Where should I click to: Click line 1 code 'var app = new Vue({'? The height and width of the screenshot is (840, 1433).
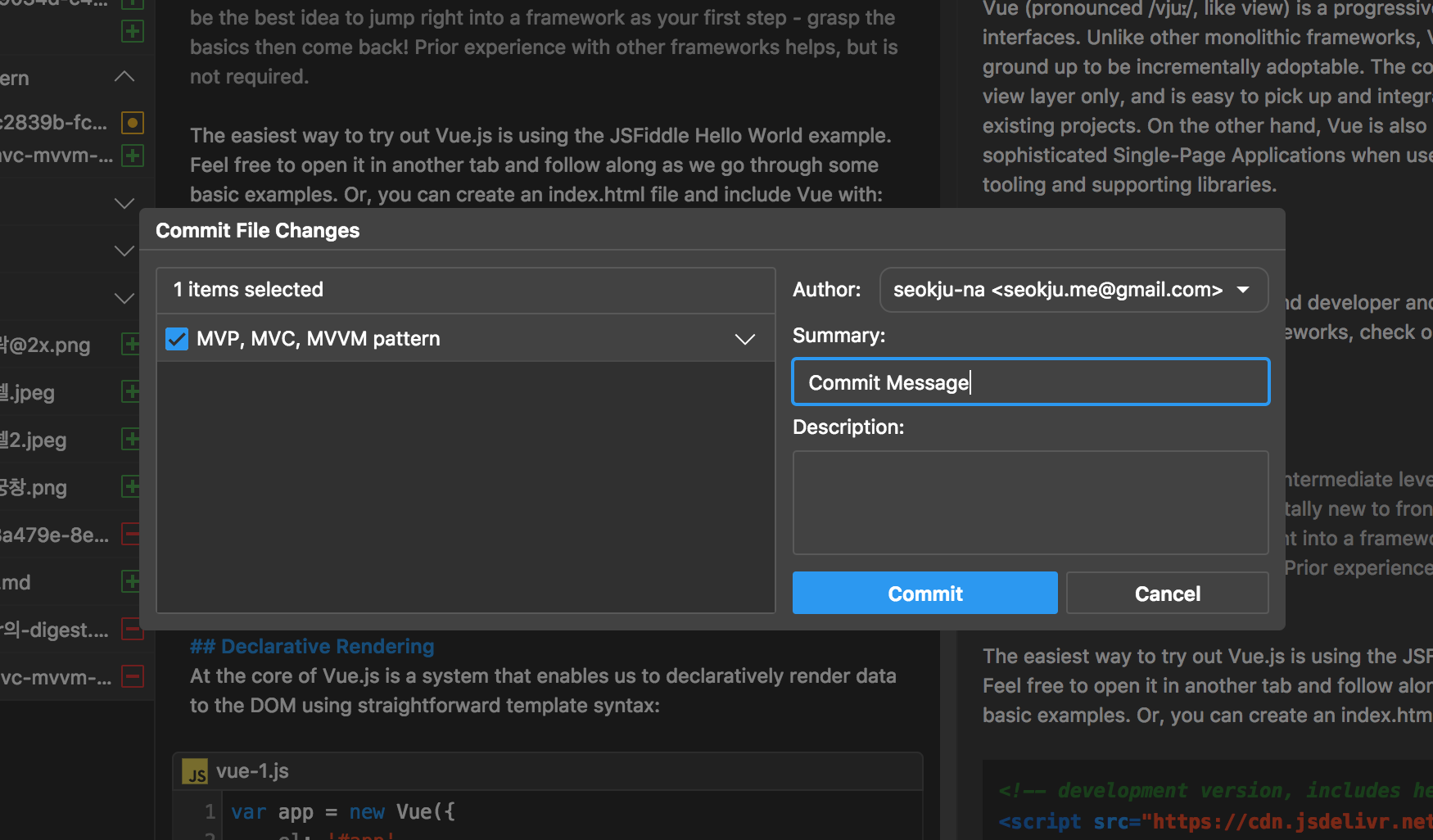pos(343,811)
